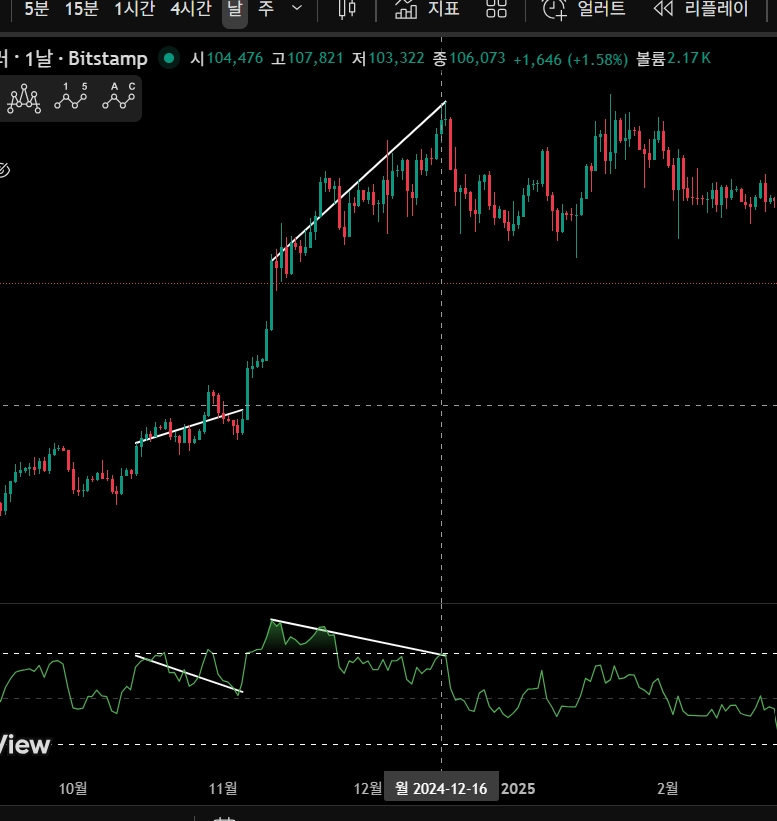Click the 2025 time axis label
Image resolution: width=777 pixels, height=821 pixels.
(x=518, y=789)
